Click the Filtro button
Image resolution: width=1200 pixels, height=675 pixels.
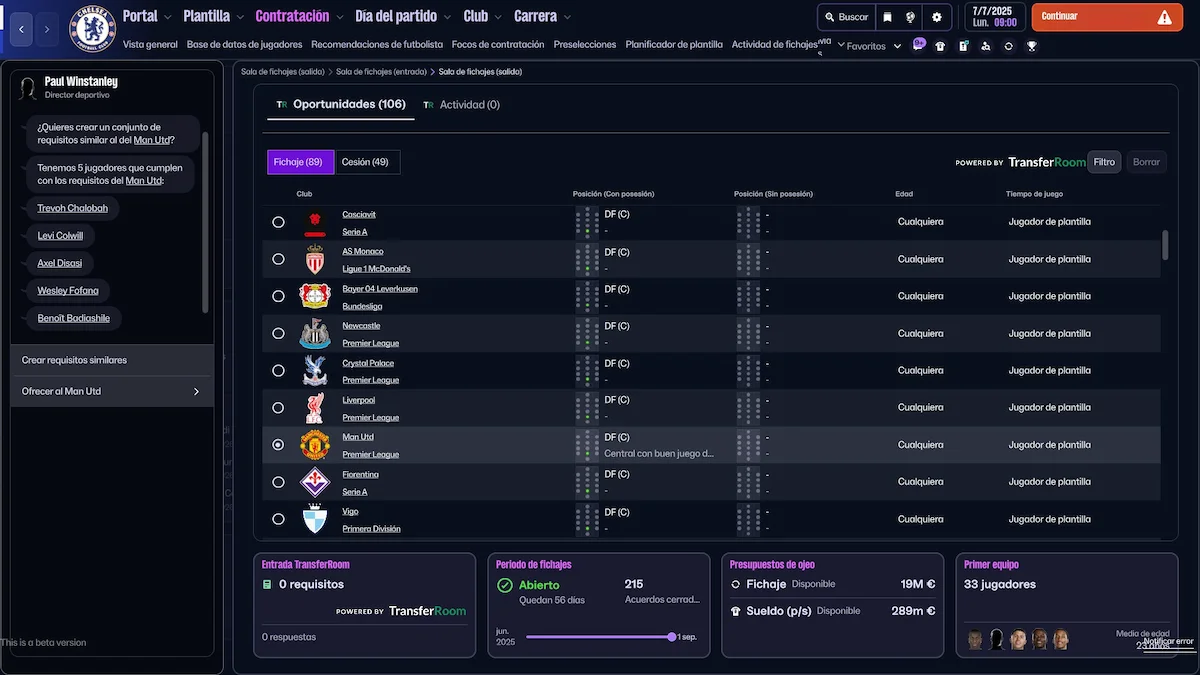(1104, 162)
